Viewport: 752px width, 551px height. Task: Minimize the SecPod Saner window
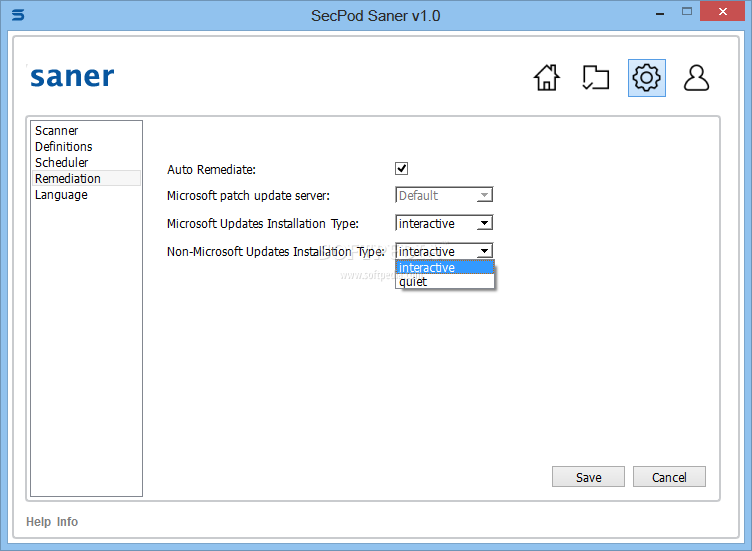click(x=660, y=13)
